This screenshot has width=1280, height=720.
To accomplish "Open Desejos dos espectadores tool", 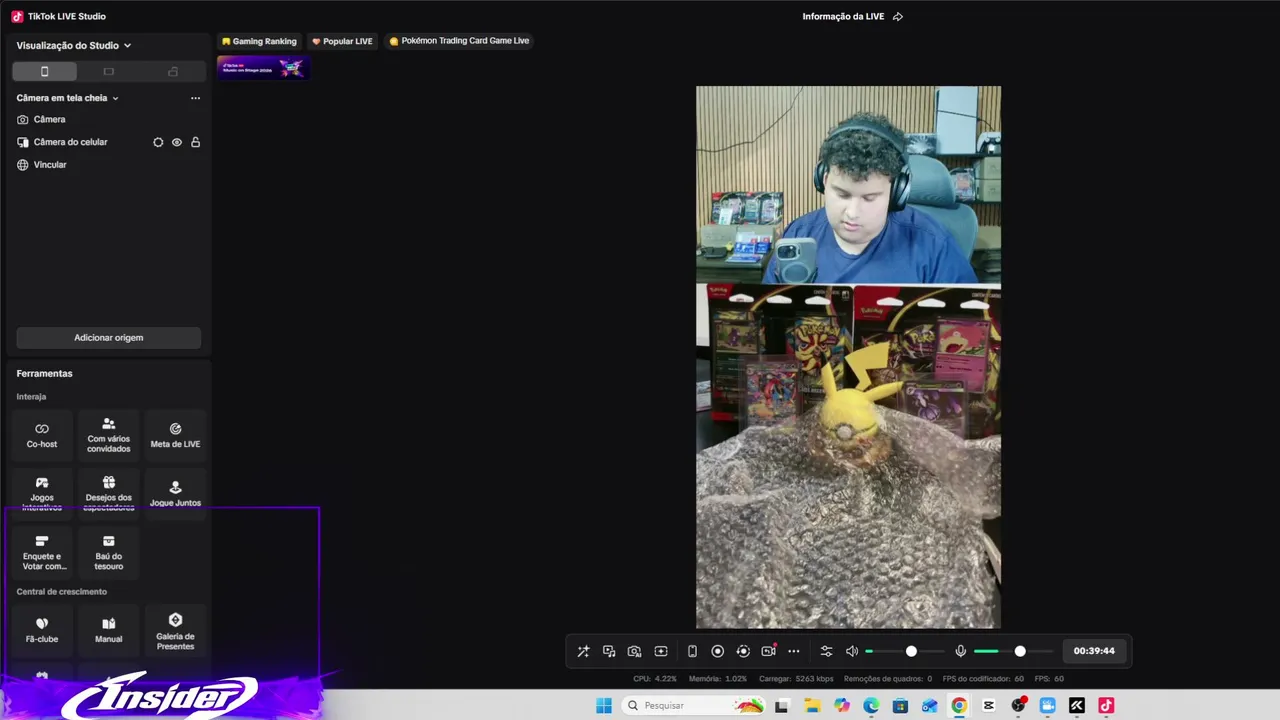I will click(109, 493).
